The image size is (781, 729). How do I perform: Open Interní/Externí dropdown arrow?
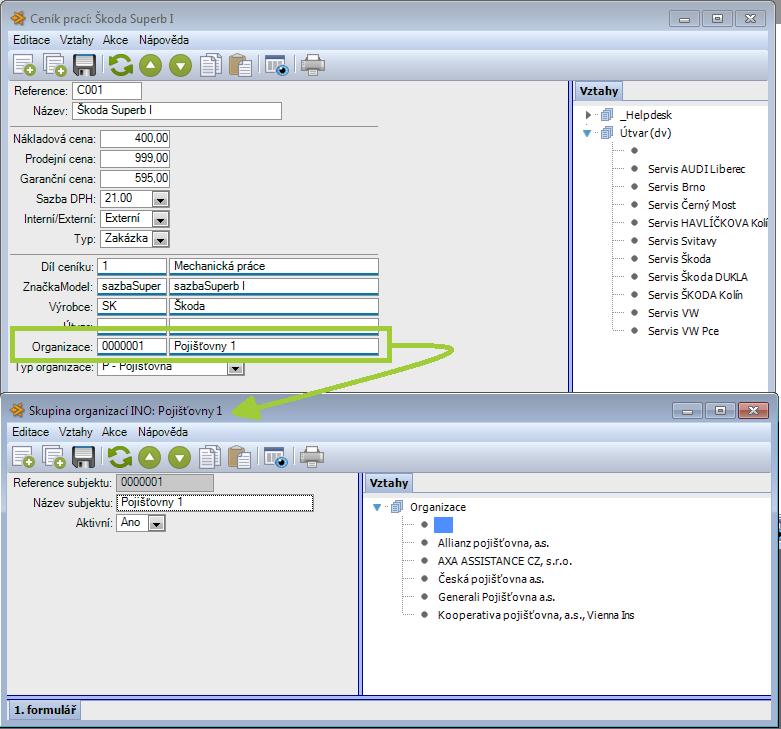click(x=160, y=219)
